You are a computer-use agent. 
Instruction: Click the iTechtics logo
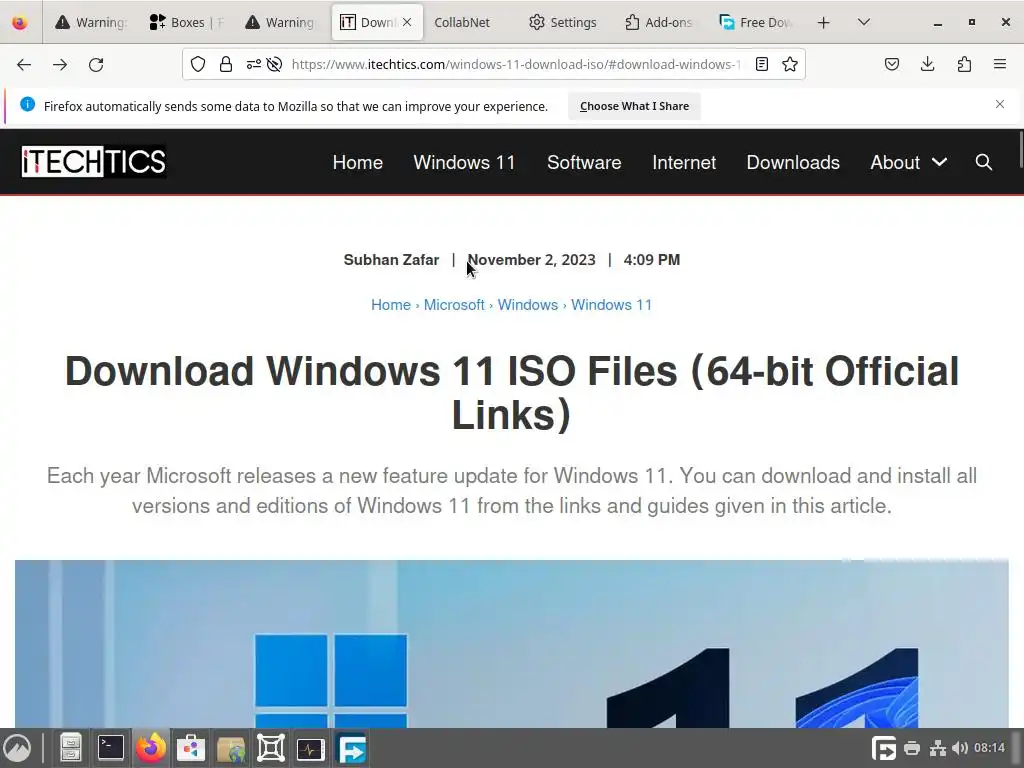pyautogui.click(x=93, y=162)
